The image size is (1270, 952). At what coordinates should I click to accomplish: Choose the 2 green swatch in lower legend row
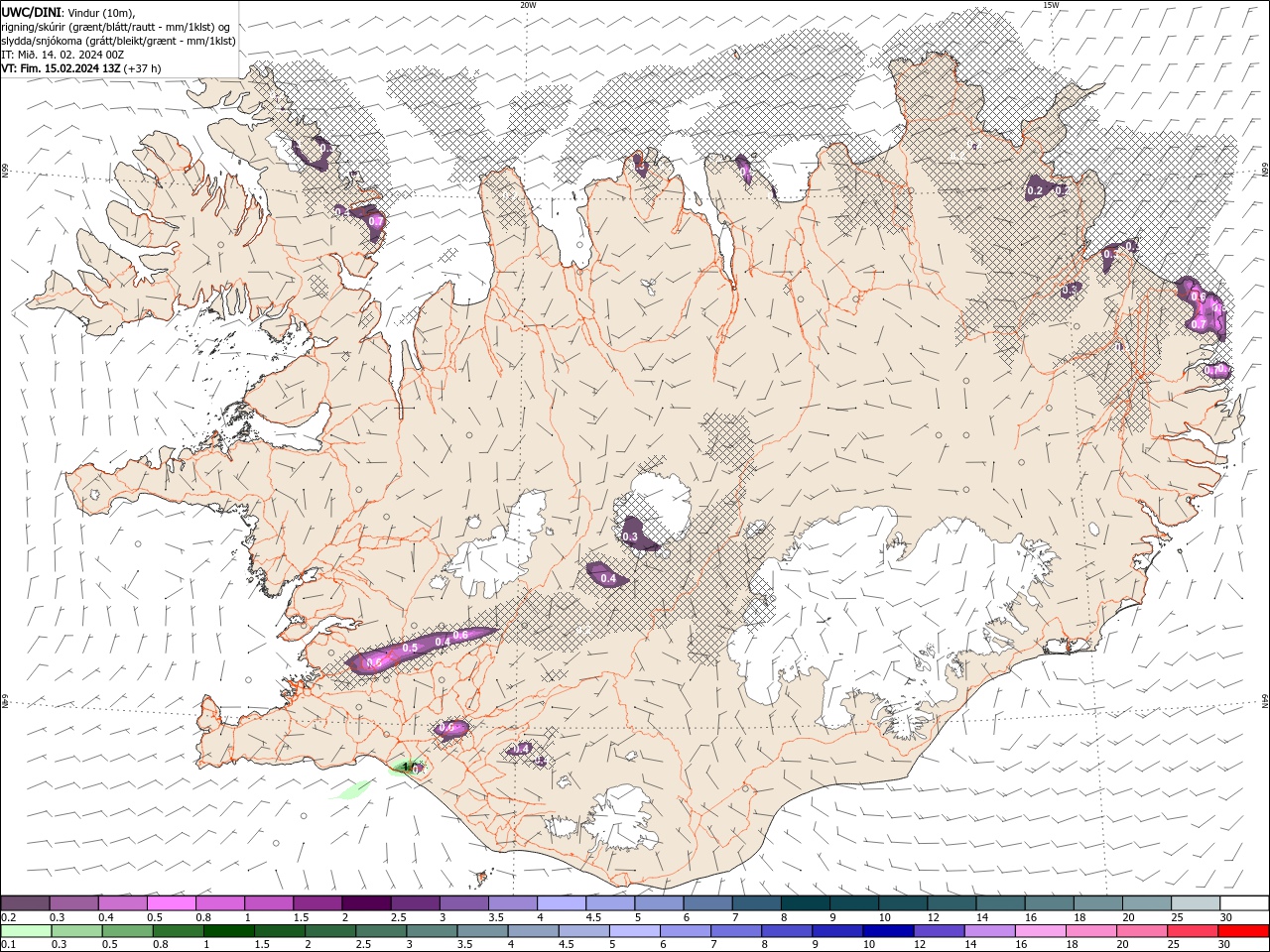tap(332, 931)
